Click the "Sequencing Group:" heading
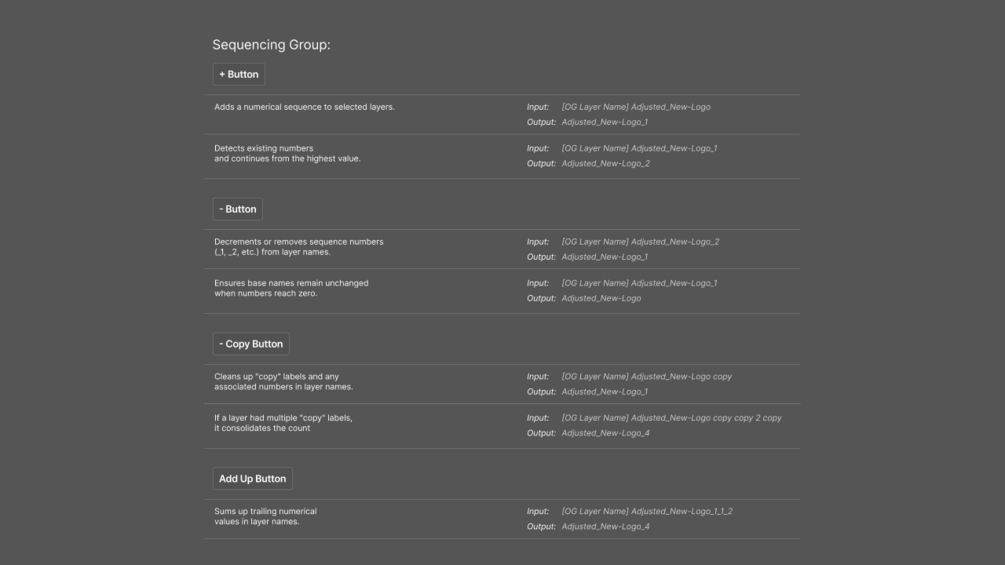 pos(271,45)
